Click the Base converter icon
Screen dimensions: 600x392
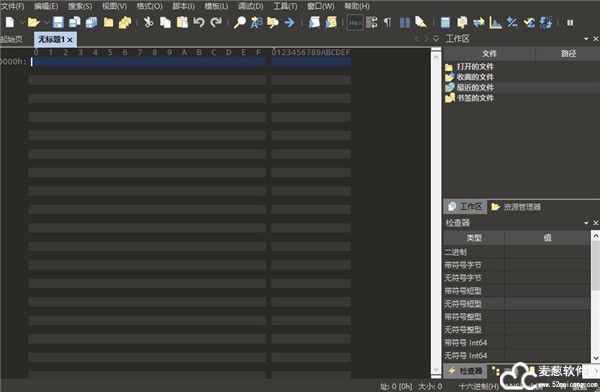[546, 22]
